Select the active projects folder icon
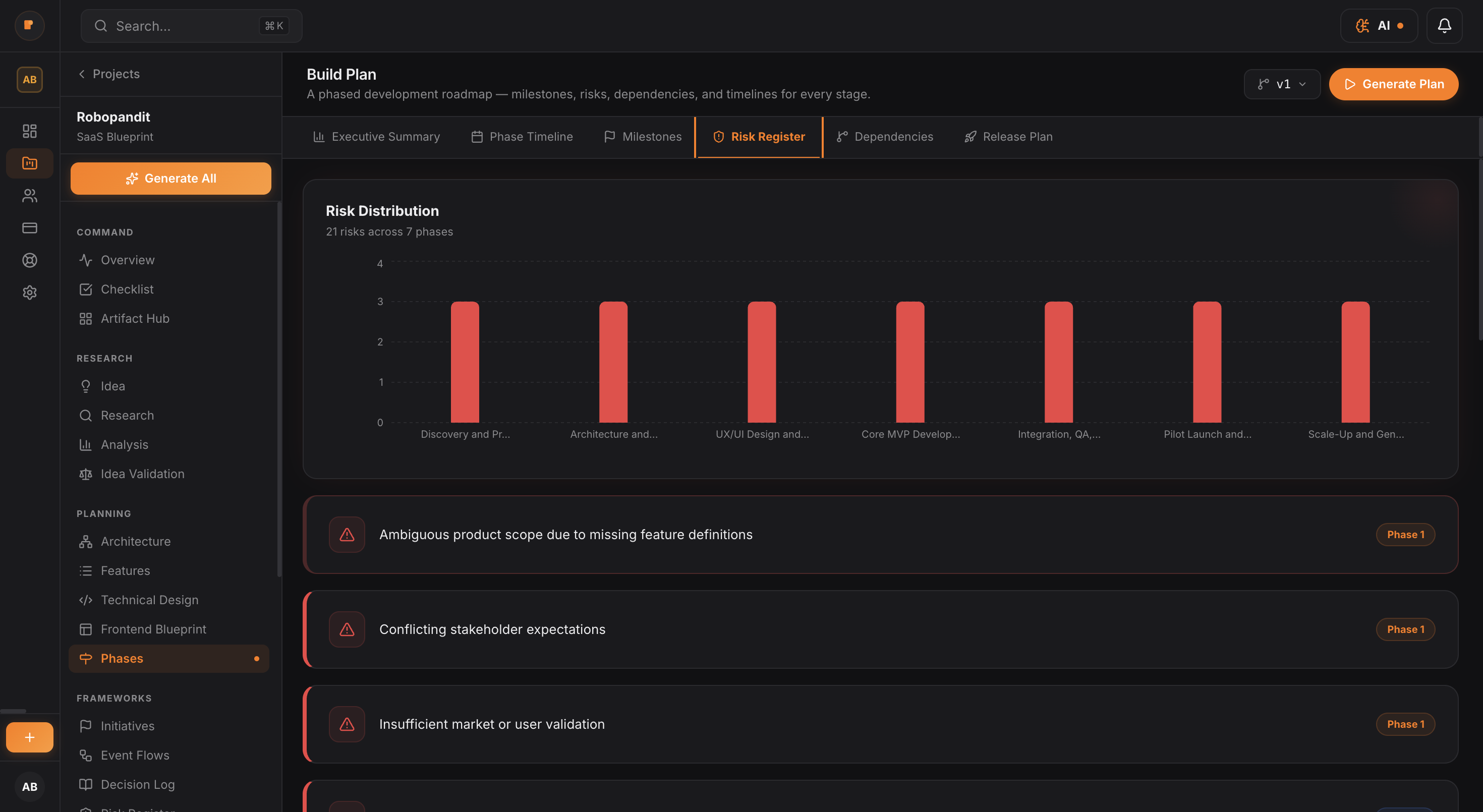 (29, 163)
